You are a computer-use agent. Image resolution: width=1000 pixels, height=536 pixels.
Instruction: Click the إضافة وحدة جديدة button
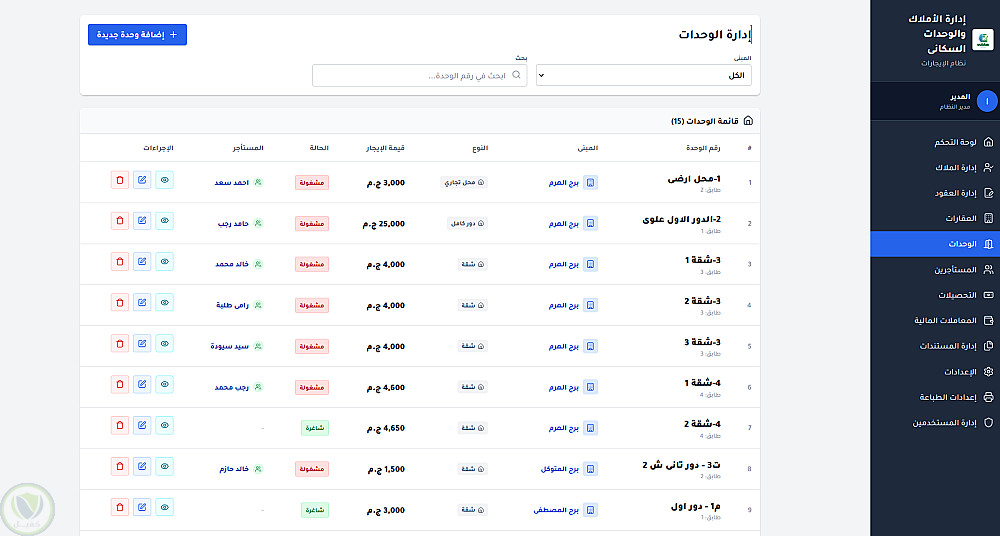pos(137,34)
